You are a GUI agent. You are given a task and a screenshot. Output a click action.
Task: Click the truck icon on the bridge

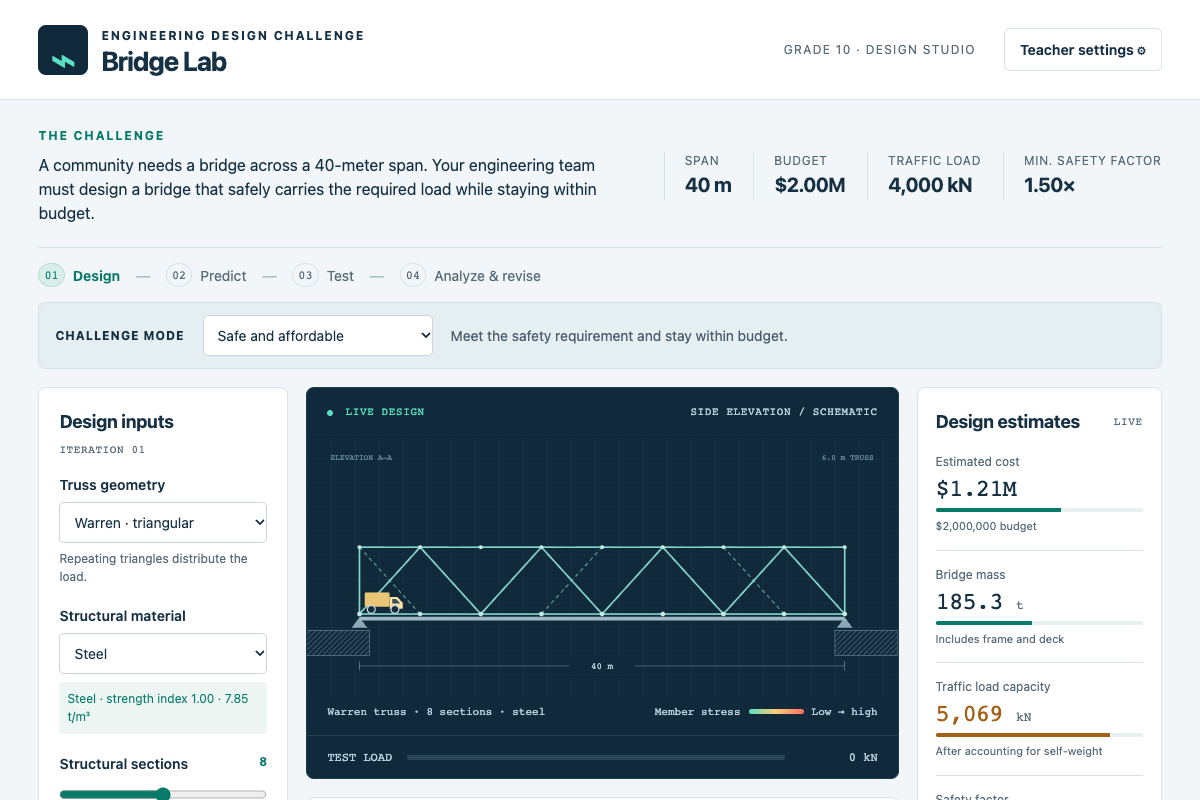click(x=383, y=602)
